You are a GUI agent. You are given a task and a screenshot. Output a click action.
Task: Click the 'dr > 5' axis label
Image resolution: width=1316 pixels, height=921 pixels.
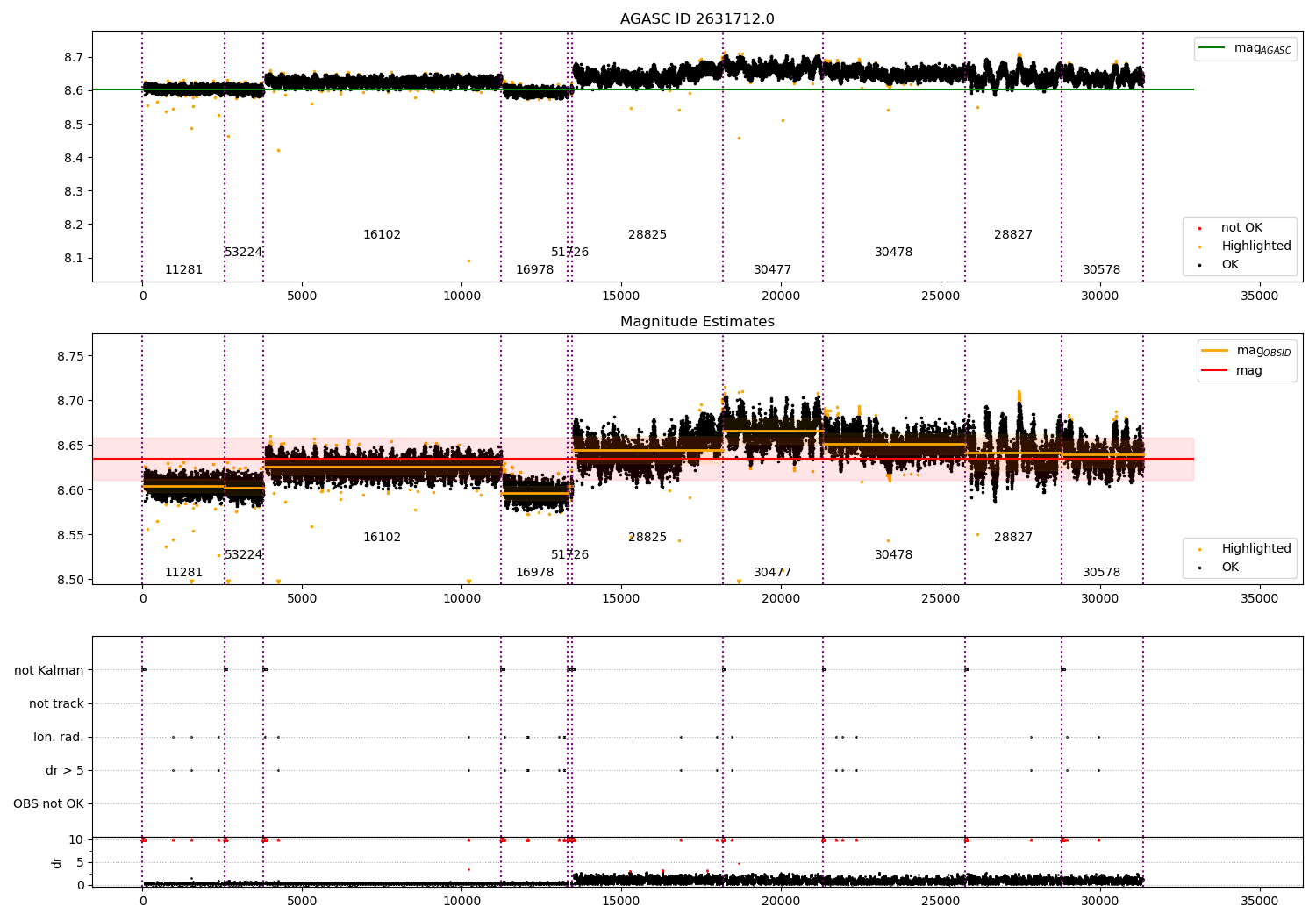coord(65,770)
